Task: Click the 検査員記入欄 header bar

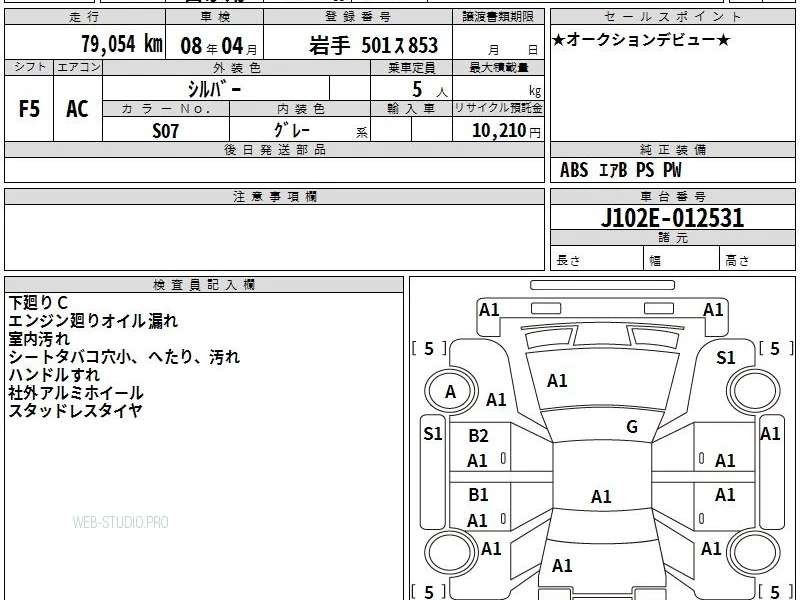Action: 204,285
